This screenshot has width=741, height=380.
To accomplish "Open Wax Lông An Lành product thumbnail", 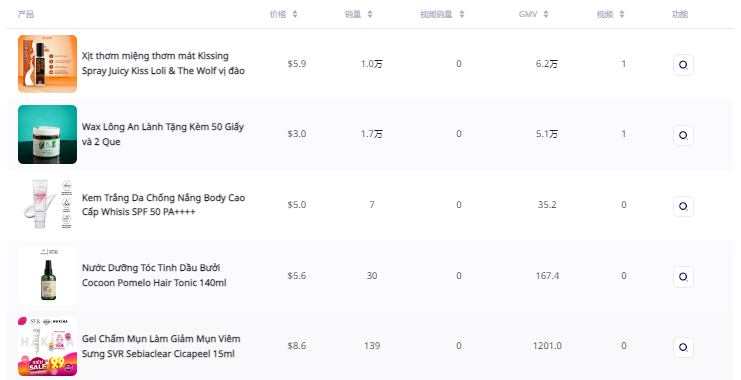I will coord(47,134).
